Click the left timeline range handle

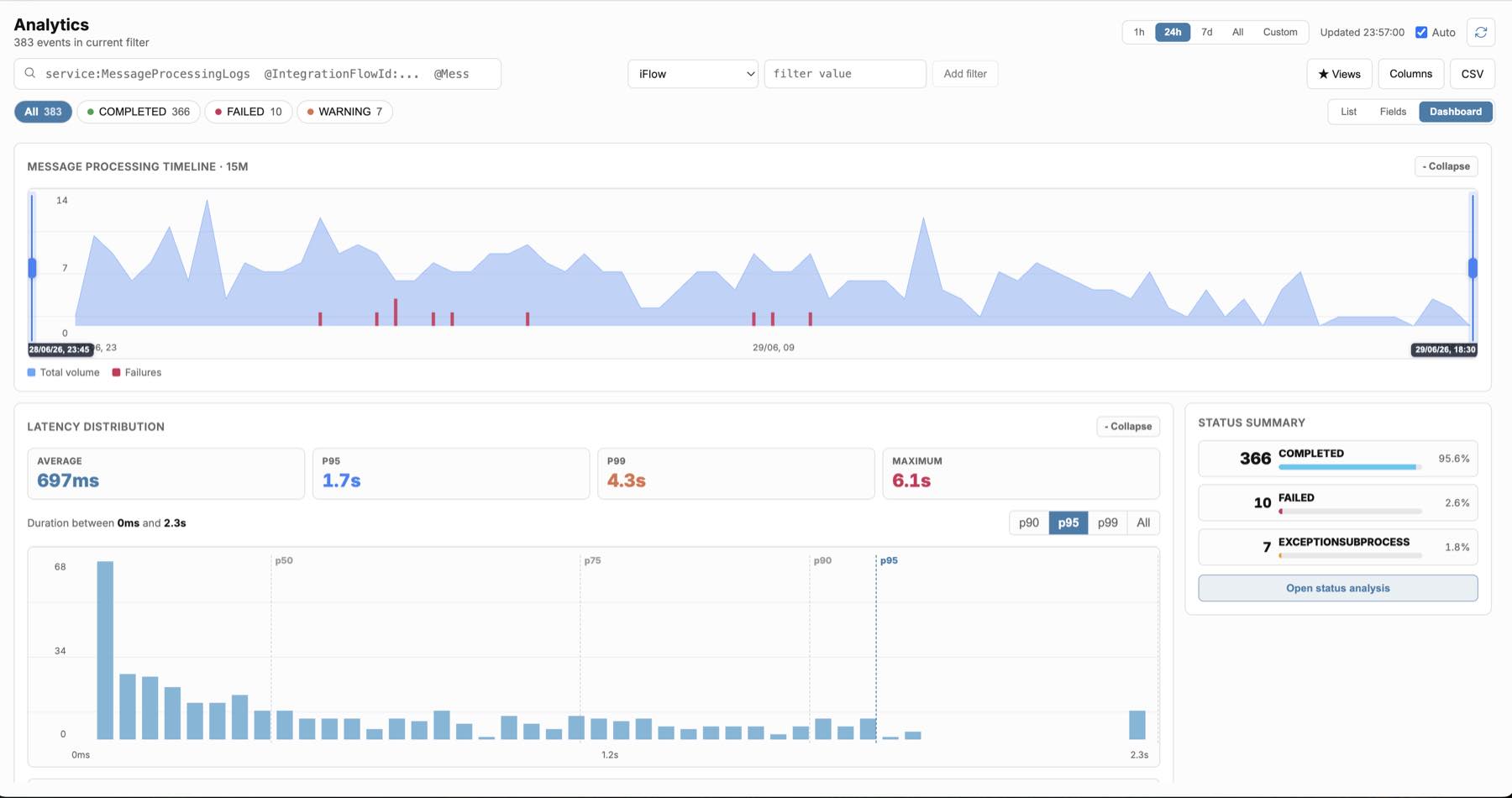[33, 268]
